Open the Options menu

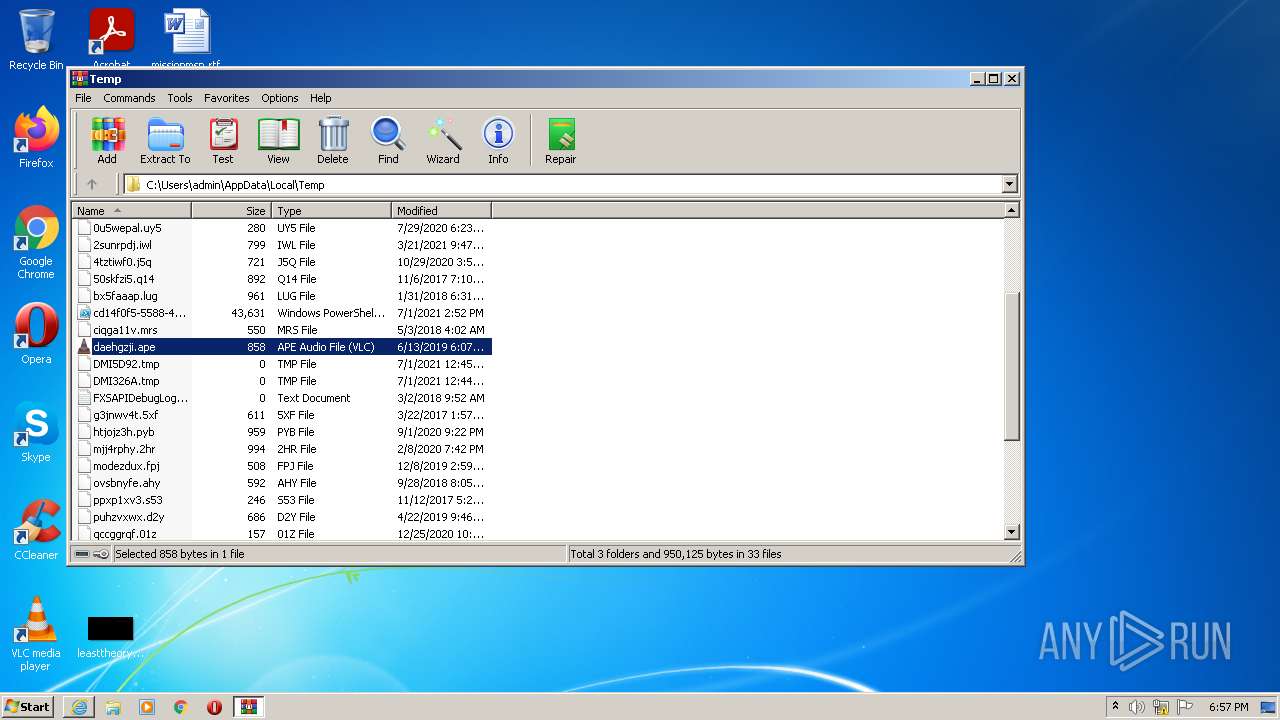pos(280,98)
